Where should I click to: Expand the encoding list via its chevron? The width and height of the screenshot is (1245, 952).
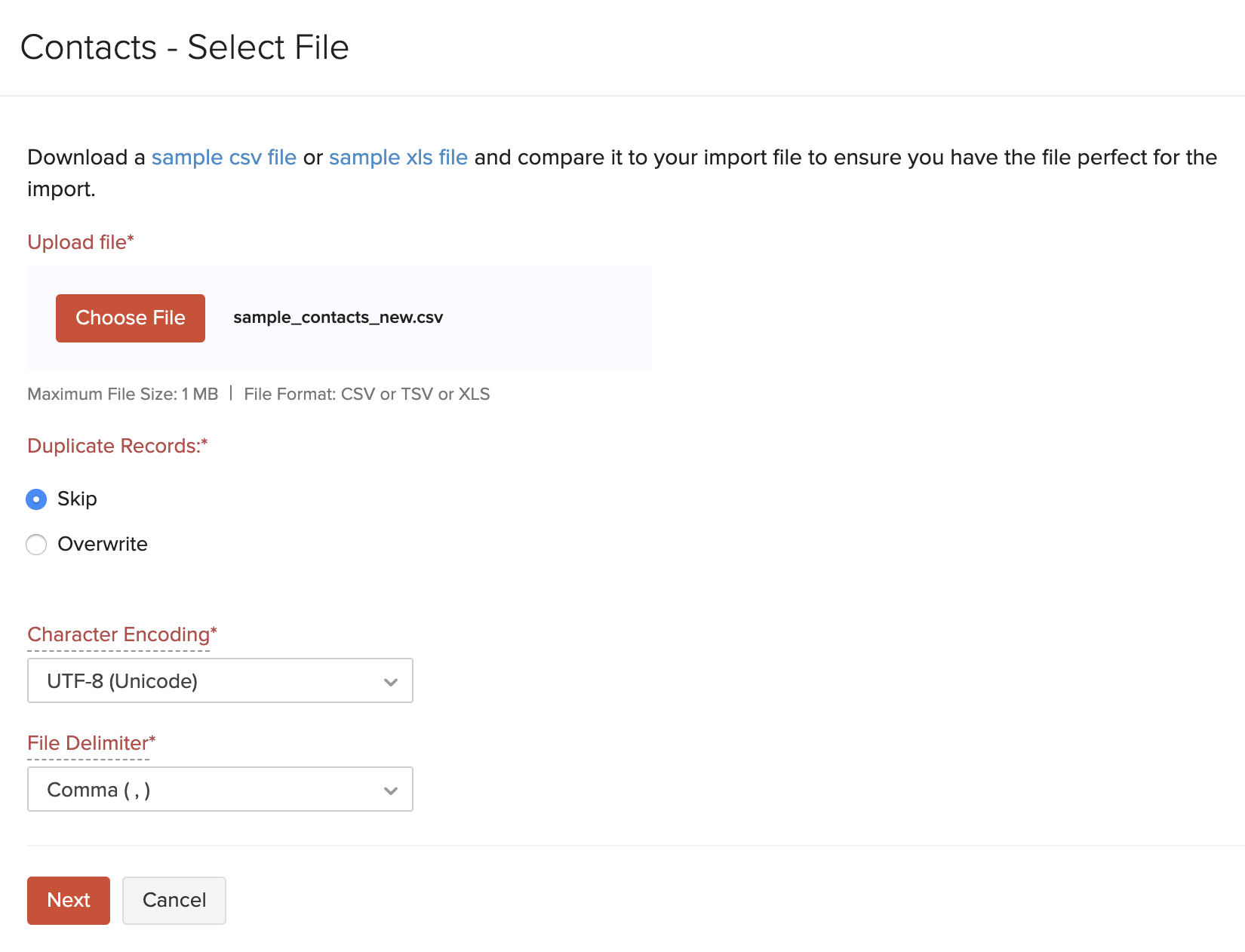[391, 681]
